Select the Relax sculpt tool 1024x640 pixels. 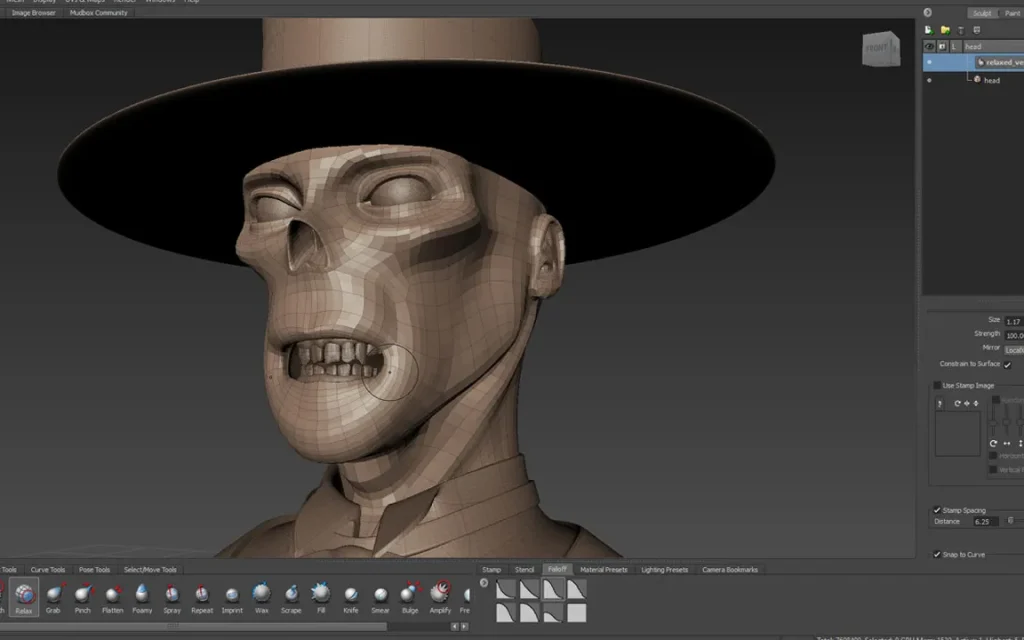(24, 597)
